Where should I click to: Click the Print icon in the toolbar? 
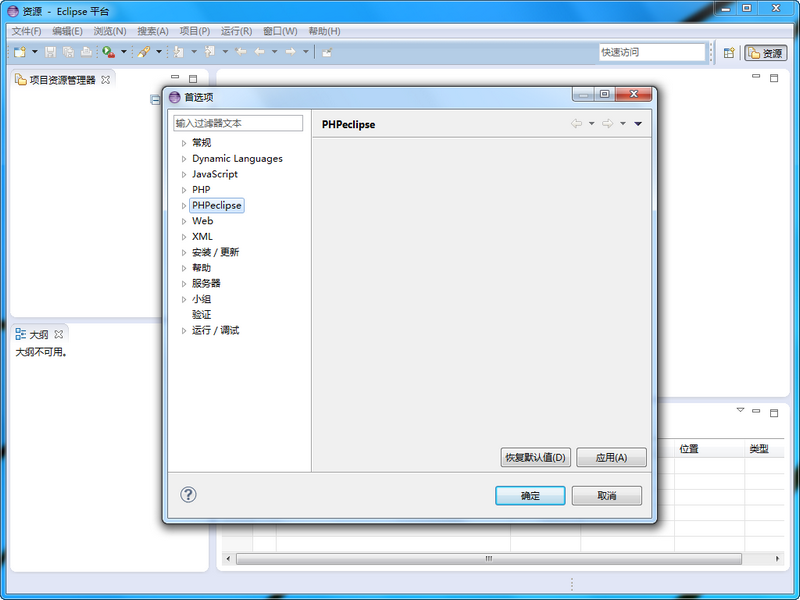click(87, 51)
